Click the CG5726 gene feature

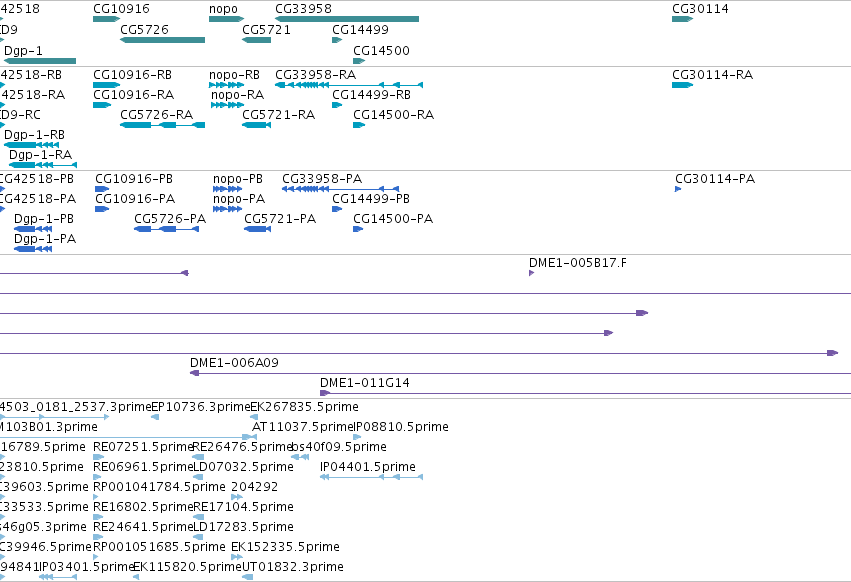[x=162, y=40]
